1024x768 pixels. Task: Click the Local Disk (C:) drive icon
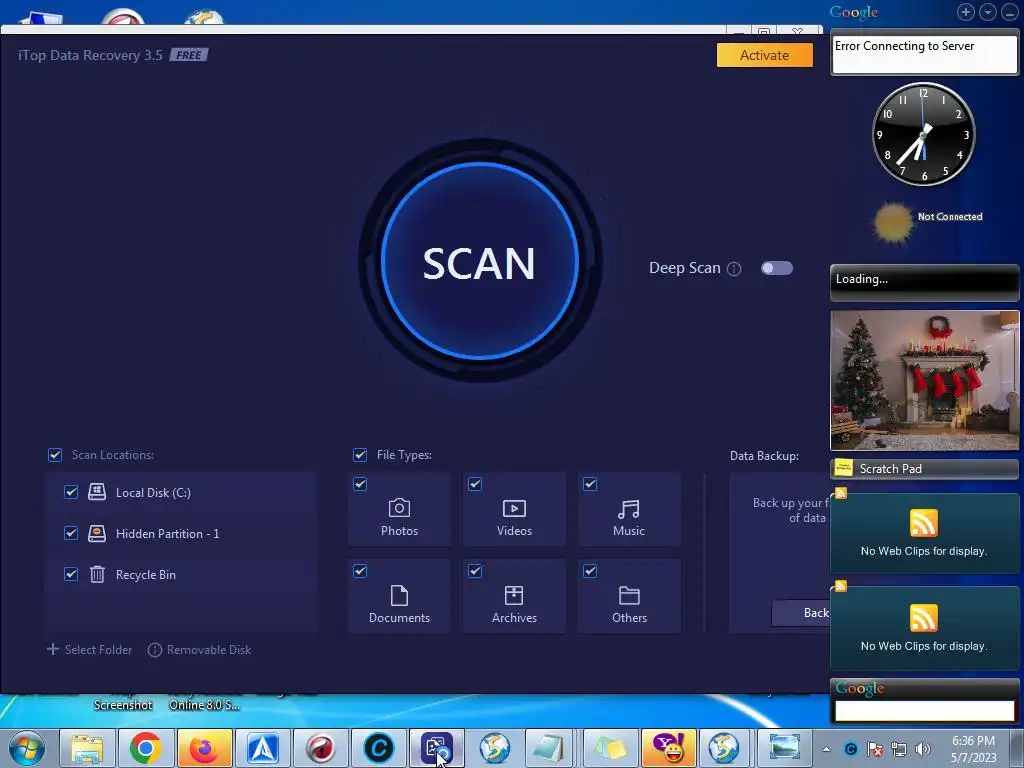pos(97,492)
